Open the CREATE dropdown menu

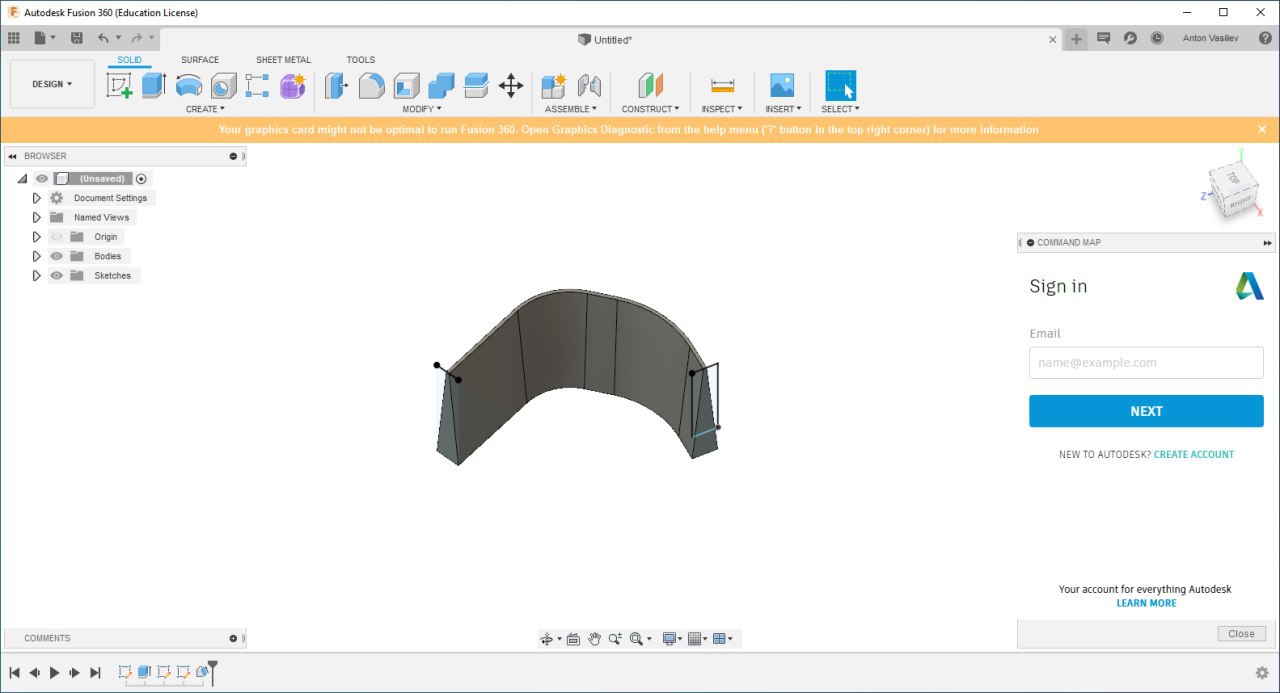coord(205,109)
